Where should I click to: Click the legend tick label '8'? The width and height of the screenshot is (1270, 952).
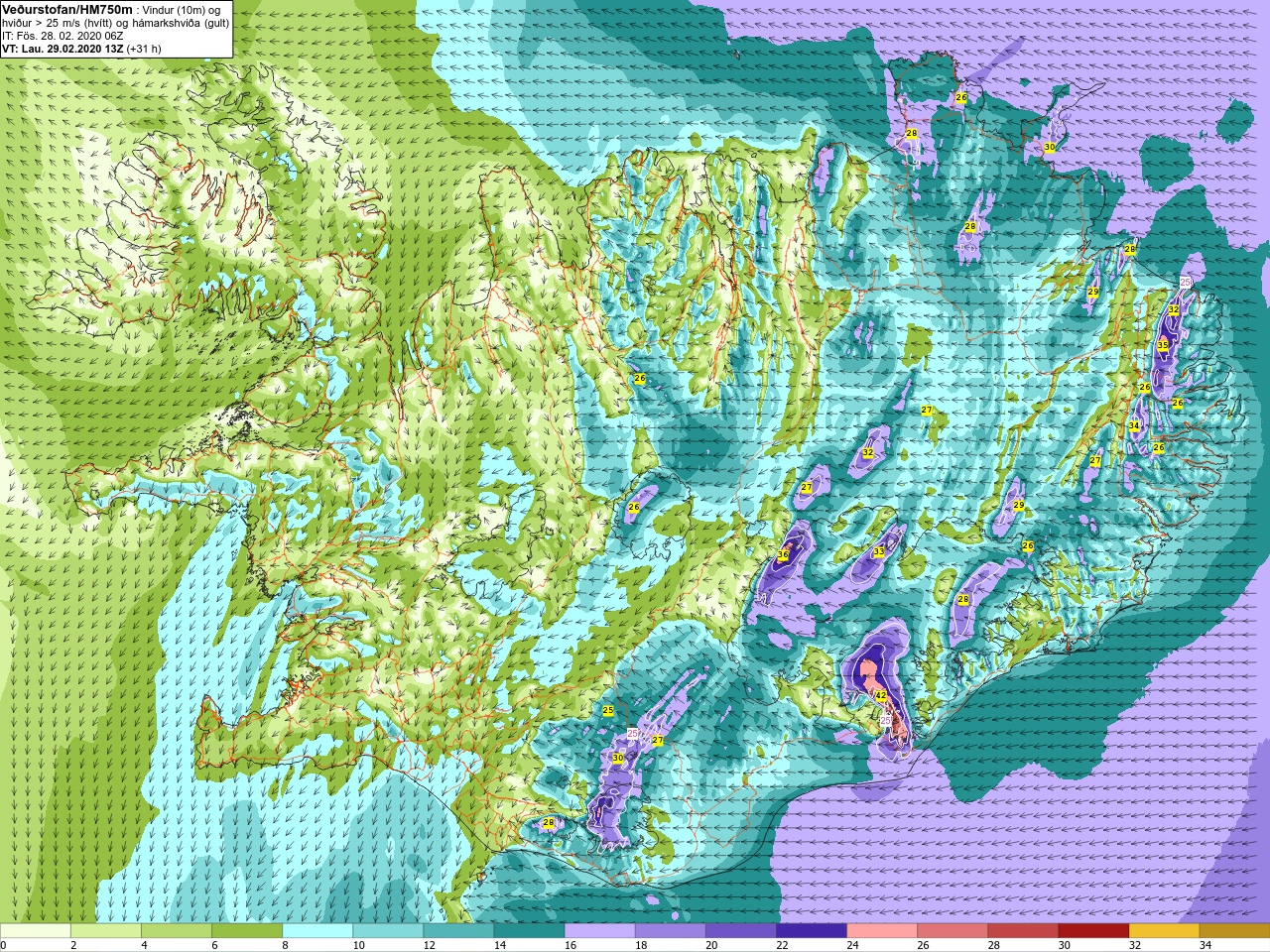pyautogui.click(x=286, y=945)
